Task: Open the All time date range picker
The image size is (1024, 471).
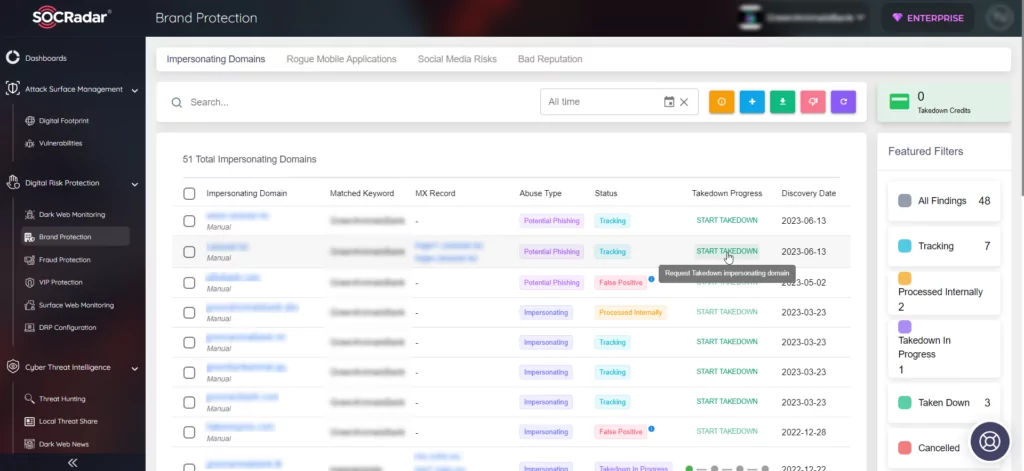Action: (x=619, y=102)
